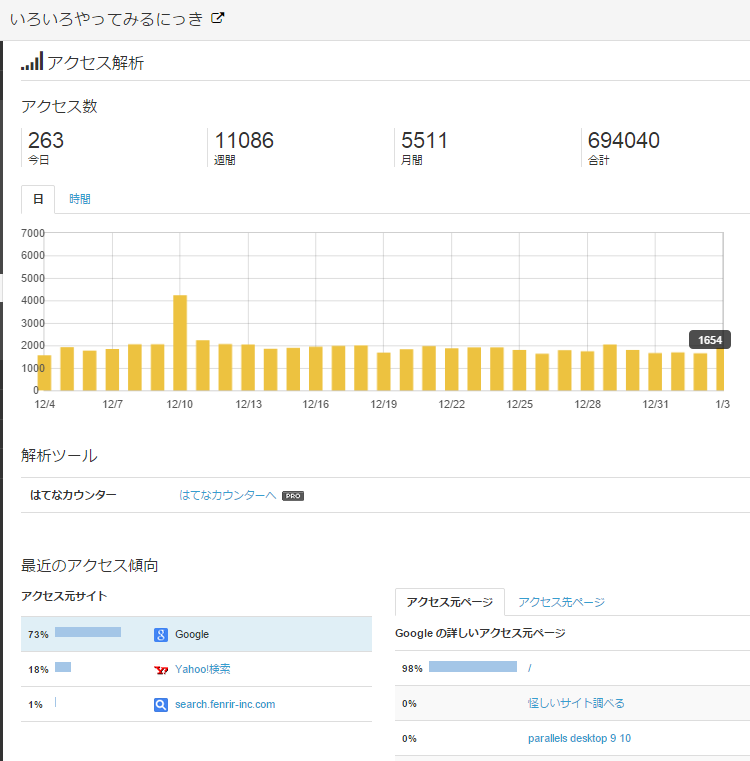
Task: Click the 73% Google percentage bar
Action: (x=88, y=632)
